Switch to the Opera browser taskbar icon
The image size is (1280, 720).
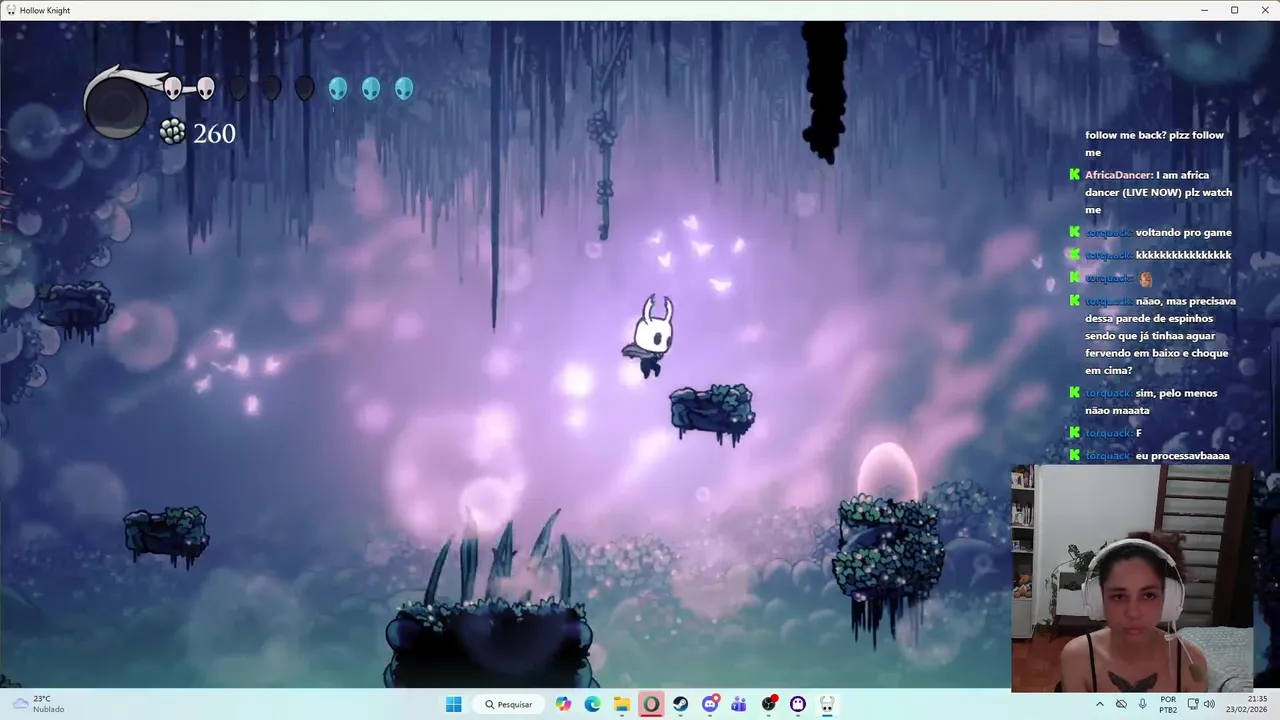(651, 704)
